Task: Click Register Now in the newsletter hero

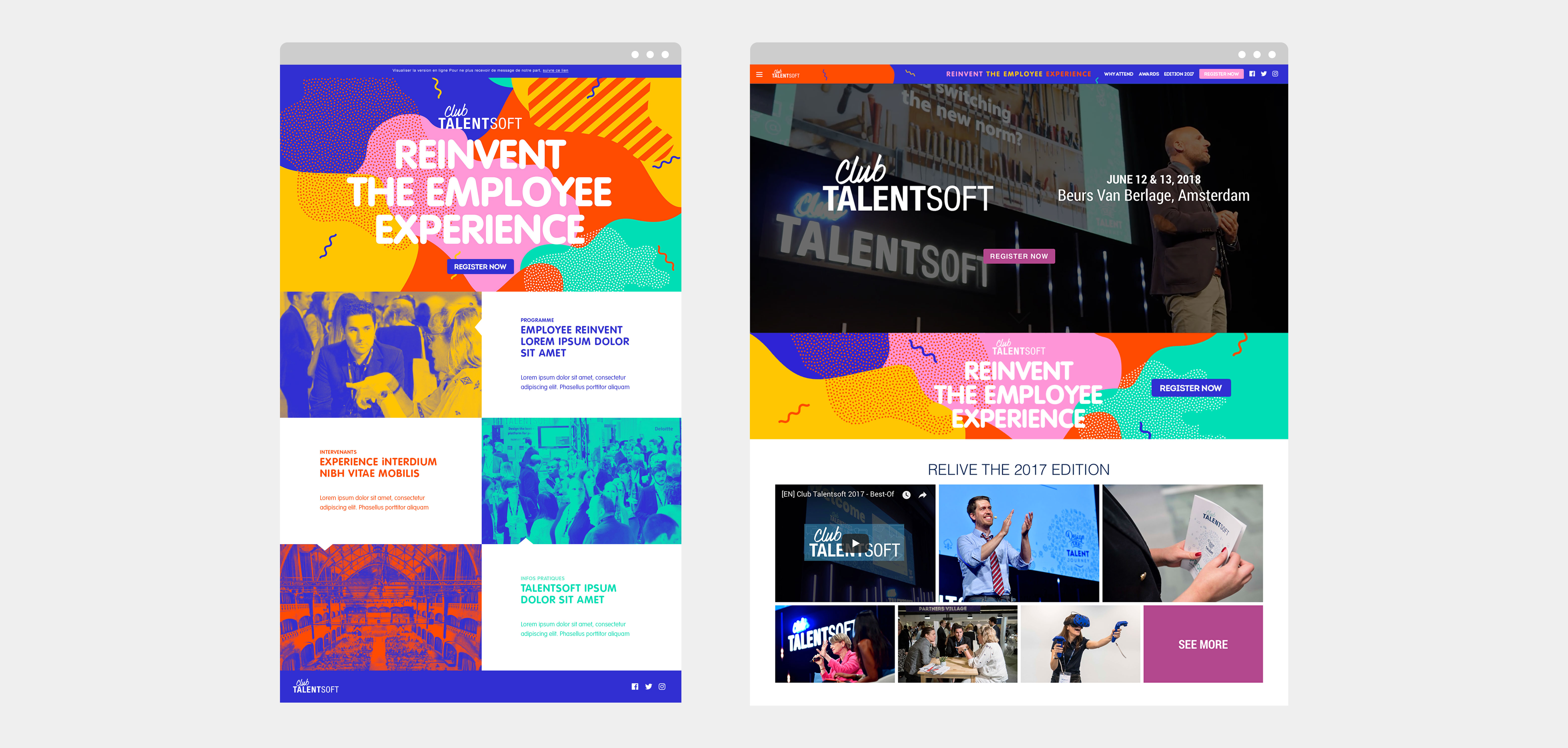Action: (480, 267)
